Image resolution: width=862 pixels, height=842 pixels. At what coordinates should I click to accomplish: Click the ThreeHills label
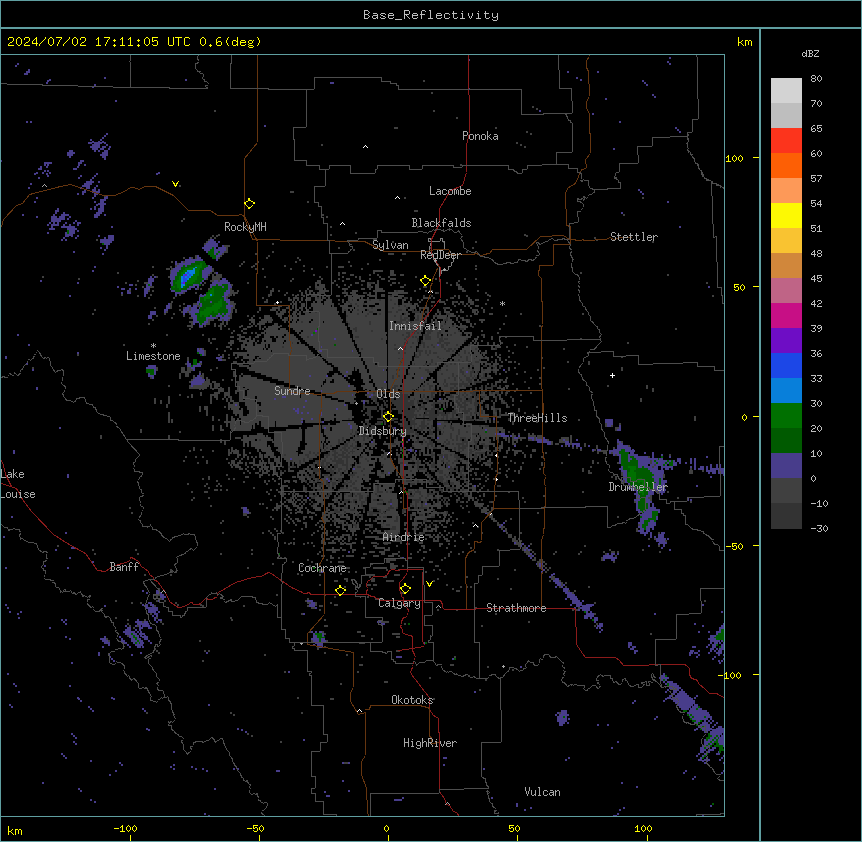537,418
